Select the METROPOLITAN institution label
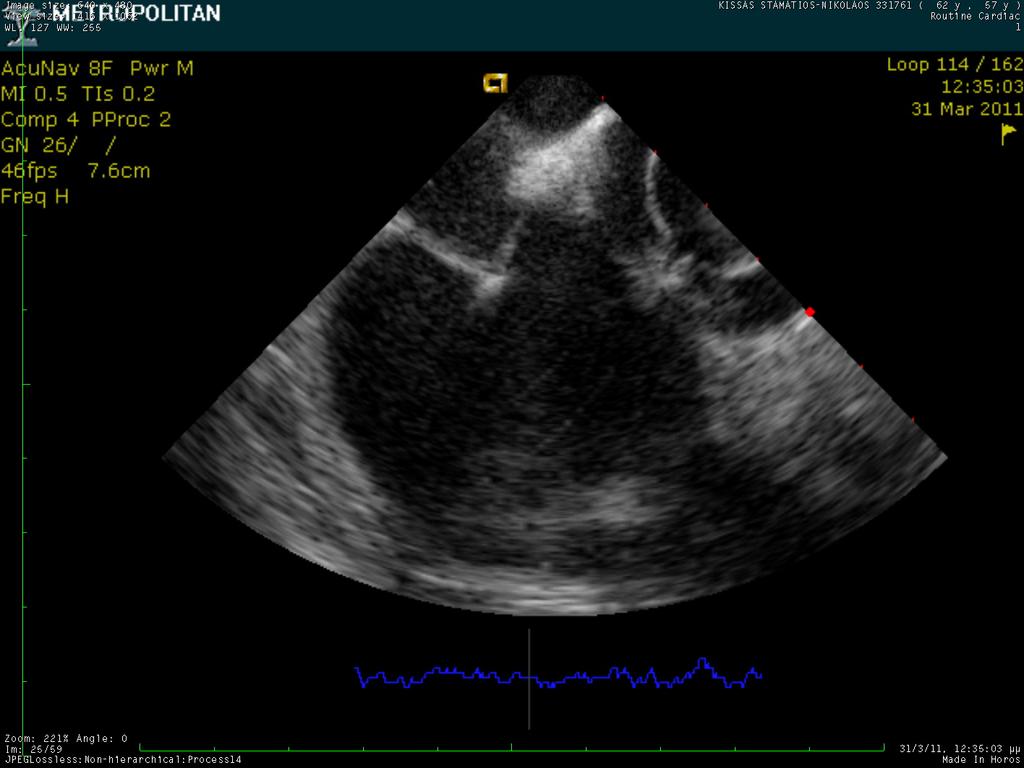This screenshot has width=1024, height=768. point(136,13)
